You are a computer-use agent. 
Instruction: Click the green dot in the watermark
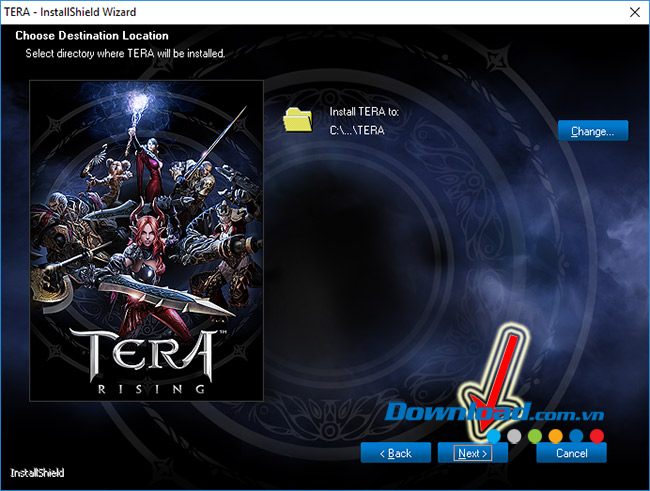point(535,436)
